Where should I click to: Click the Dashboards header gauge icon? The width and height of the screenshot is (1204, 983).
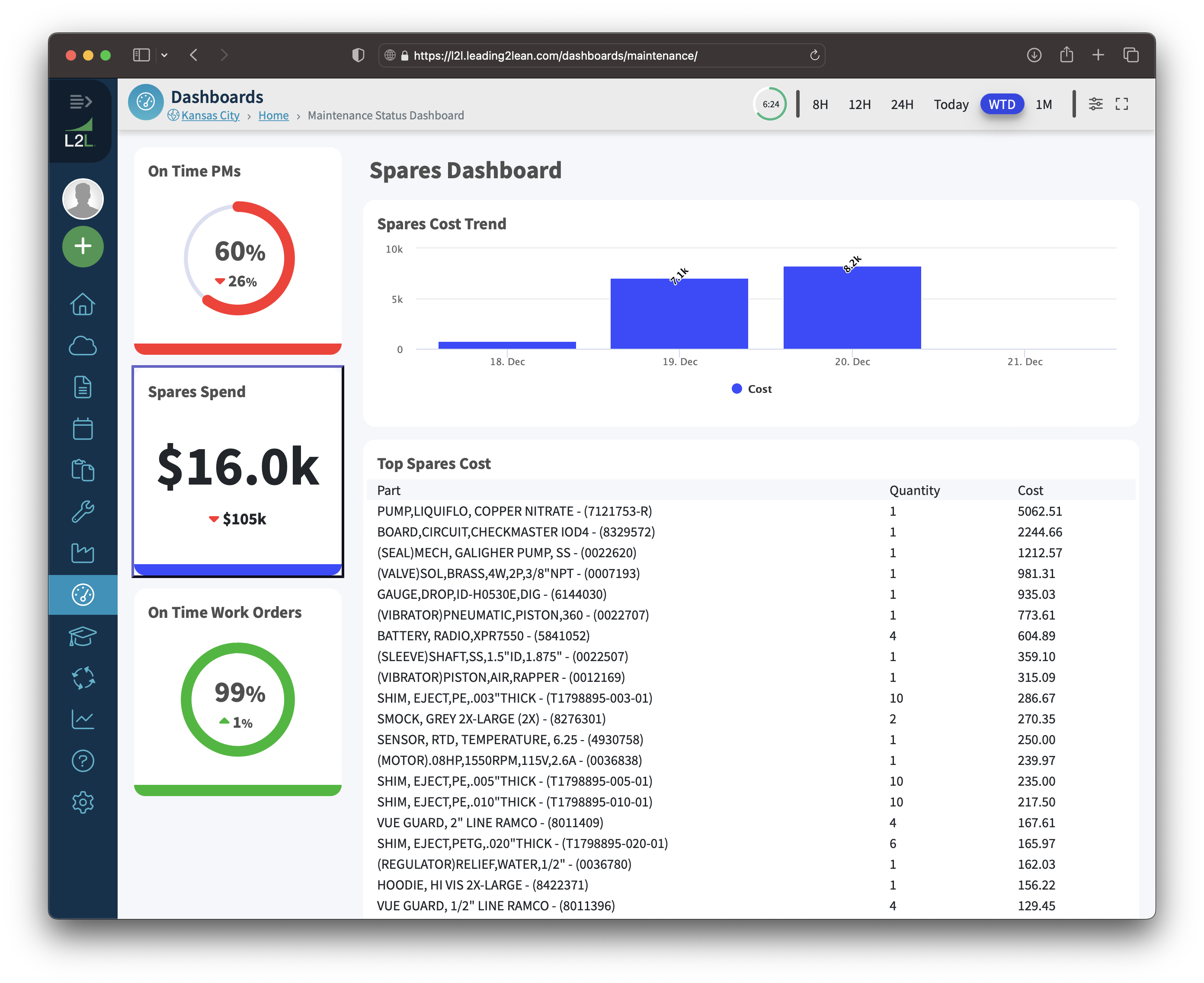click(x=145, y=103)
